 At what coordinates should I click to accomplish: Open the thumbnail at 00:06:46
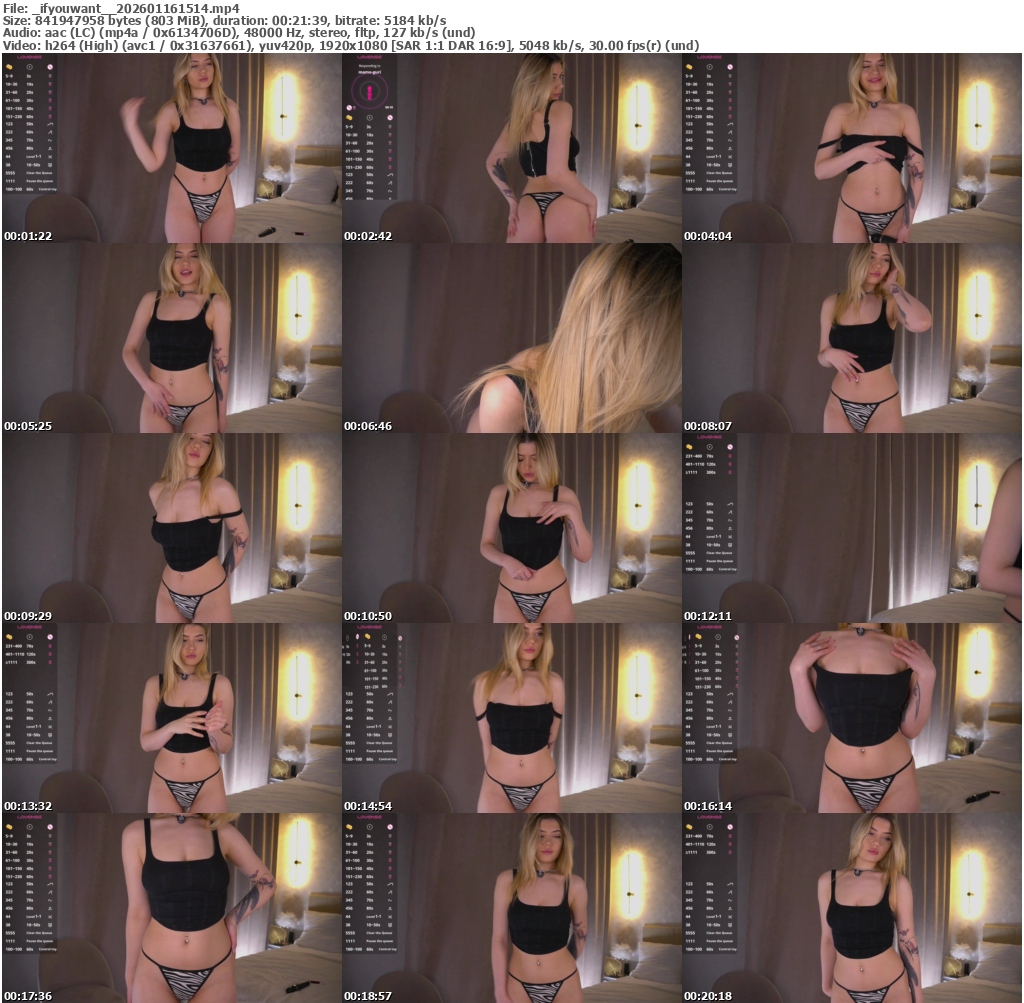(511, 338)
